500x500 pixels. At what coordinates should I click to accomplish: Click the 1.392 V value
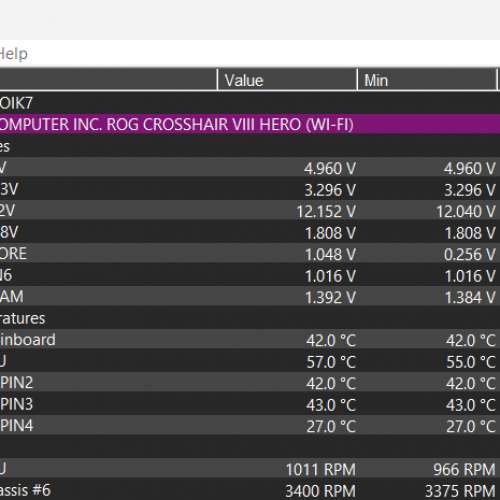click(330, 298)
